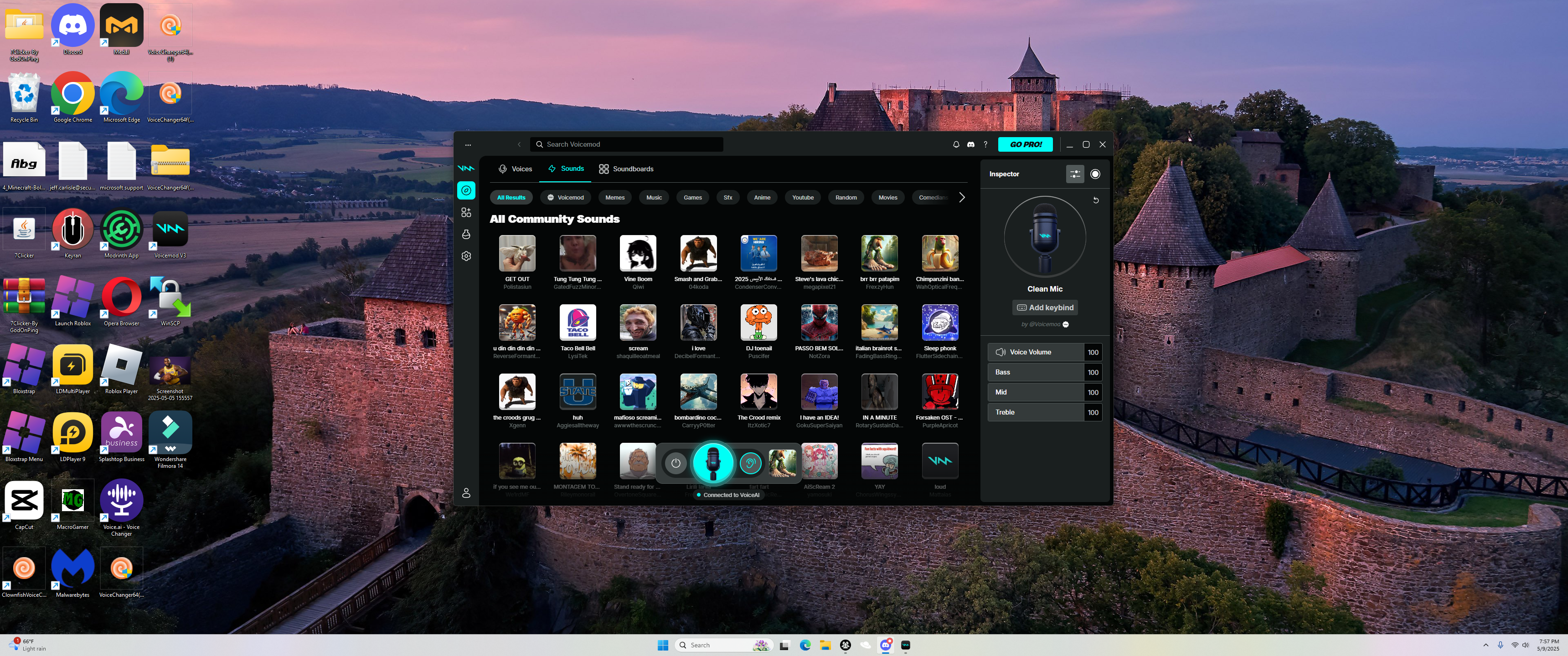Click the Discord icon in Voicemod header

(971, 144)
